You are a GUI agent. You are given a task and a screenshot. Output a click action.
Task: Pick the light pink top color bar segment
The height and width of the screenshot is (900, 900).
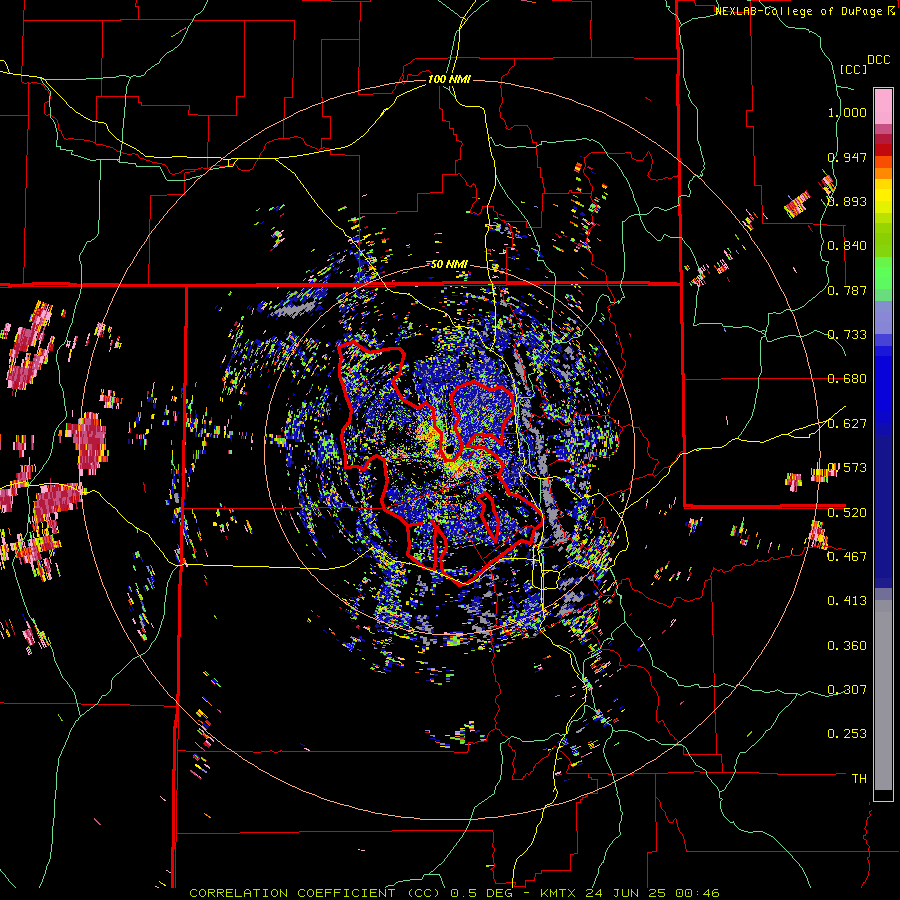(883, 106)
